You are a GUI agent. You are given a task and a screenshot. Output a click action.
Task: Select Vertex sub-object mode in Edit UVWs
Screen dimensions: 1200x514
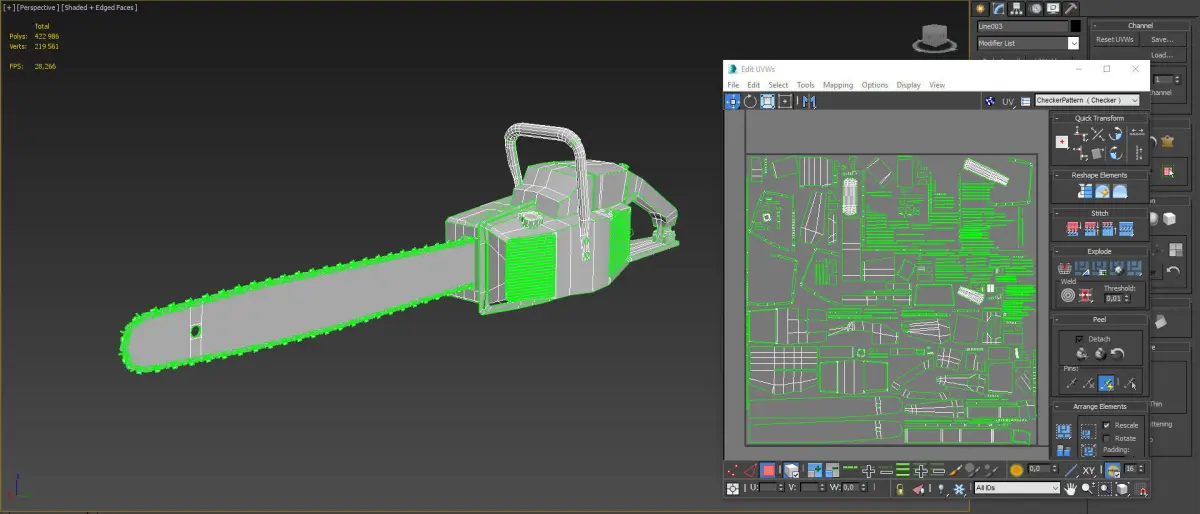[x=732, y=470]
